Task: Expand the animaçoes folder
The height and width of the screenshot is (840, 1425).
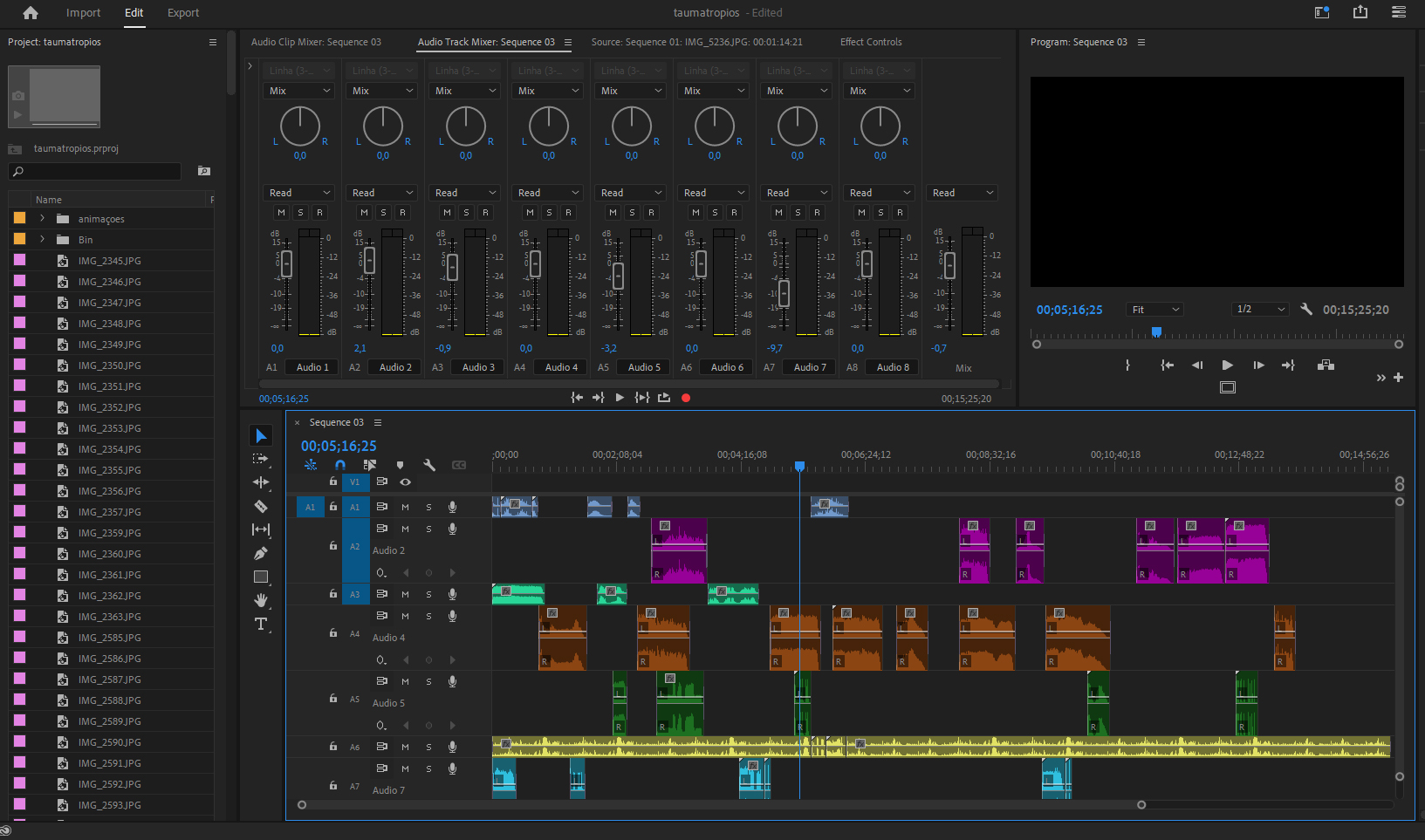Action: [42, 219]
